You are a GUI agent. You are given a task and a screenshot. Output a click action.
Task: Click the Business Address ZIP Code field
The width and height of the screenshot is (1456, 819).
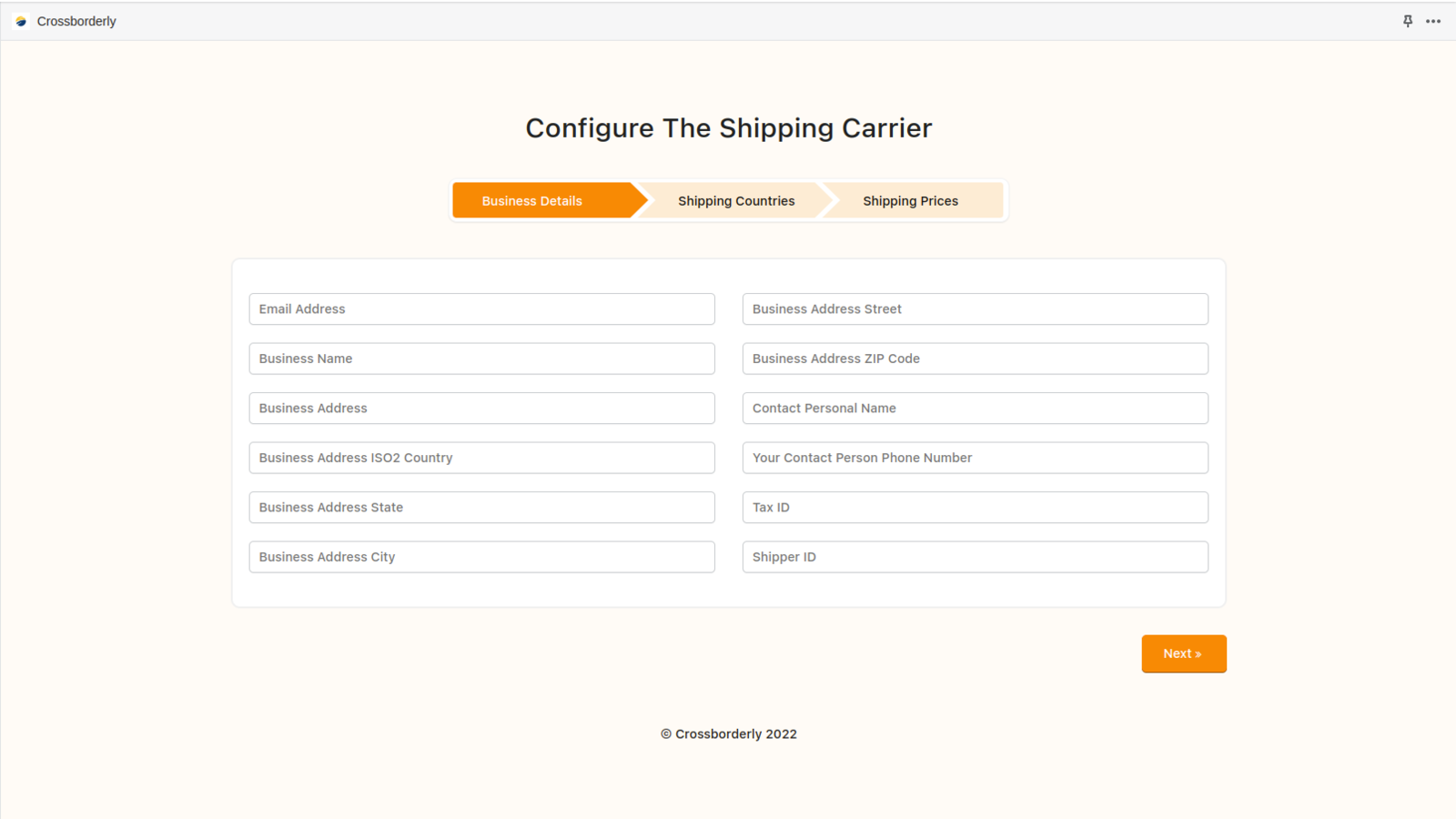tap(976, 359)
